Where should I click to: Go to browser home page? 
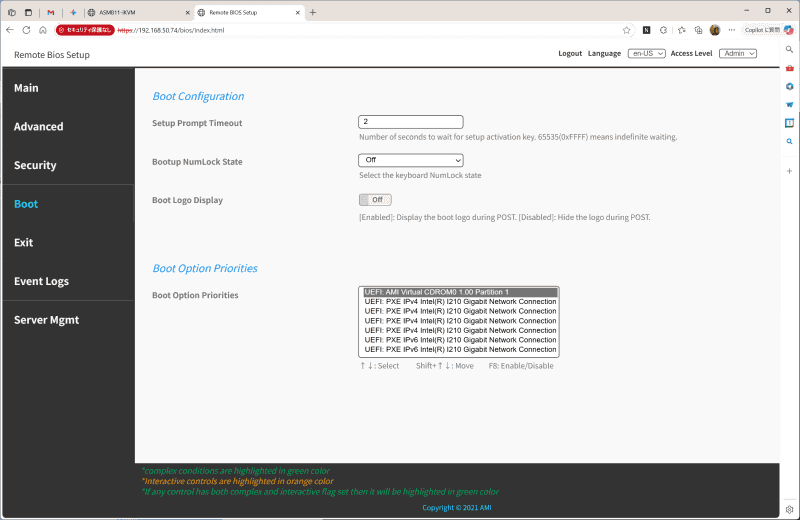coord(43,30)
